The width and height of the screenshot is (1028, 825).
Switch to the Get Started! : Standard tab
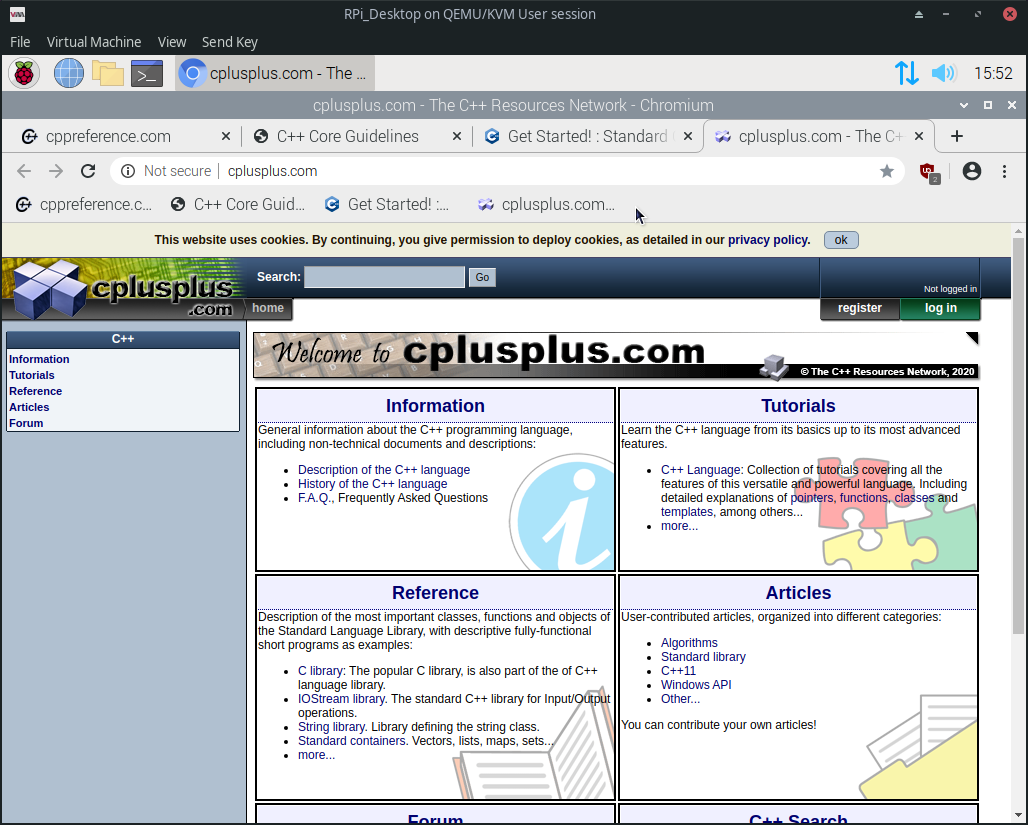click(x=587, y=136)
